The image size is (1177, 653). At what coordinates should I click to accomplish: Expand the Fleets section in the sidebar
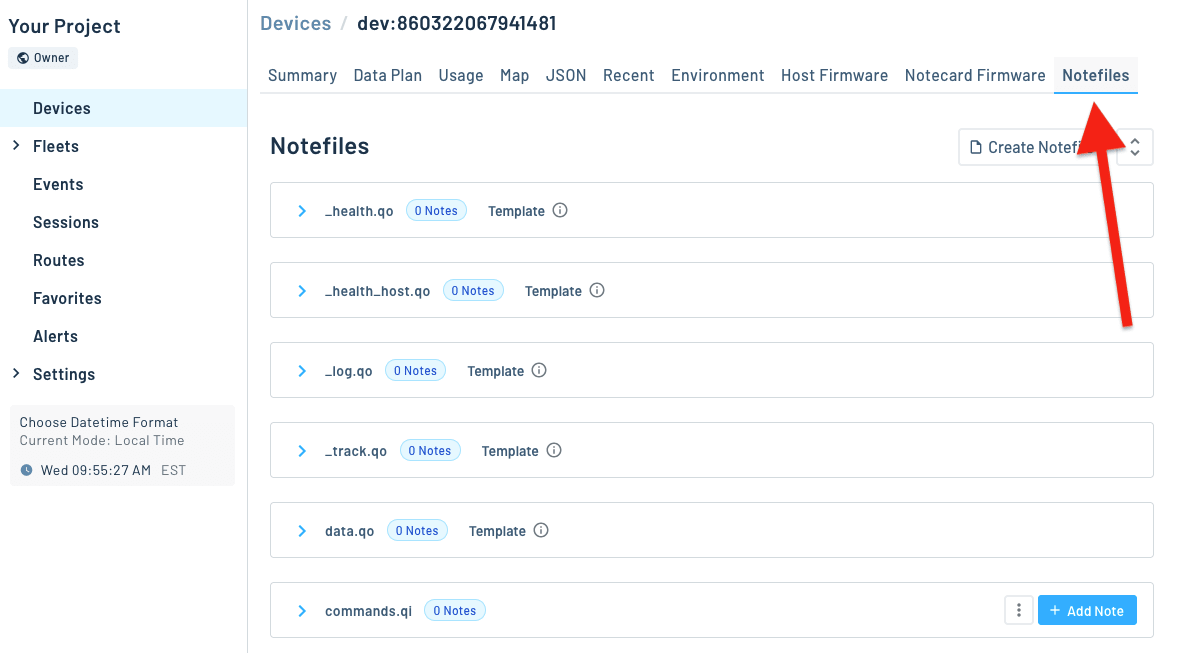(15, 145)
